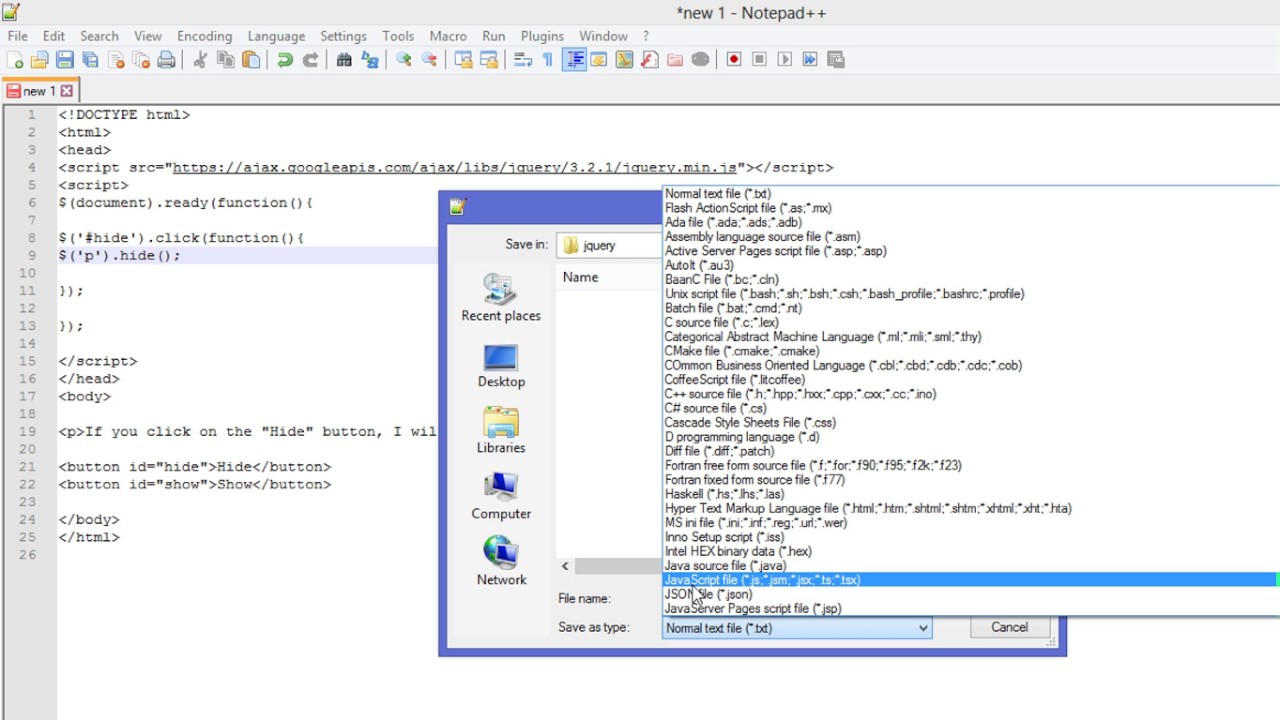Choose Normal text file (*.txt) in list
Screen dimensions: 1280x720
pyautogui.click(x=970, y=194)
